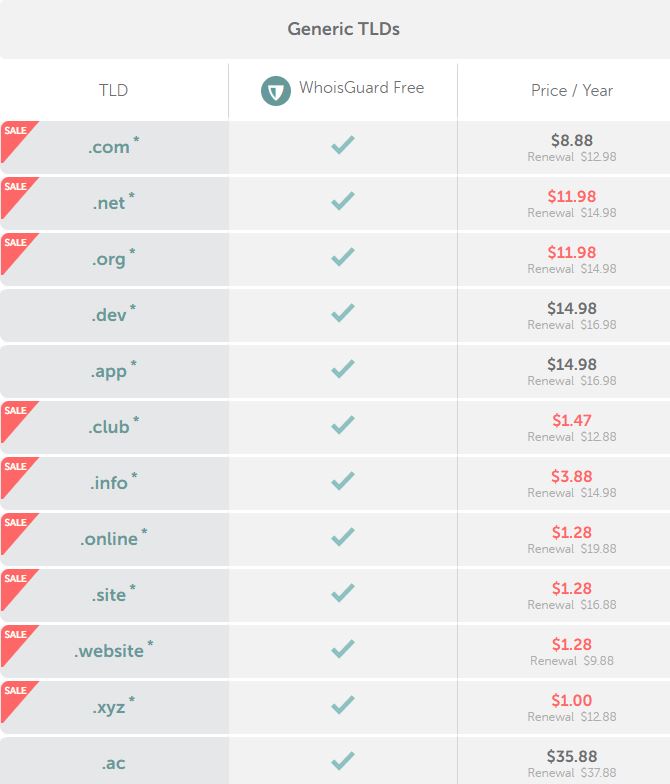Click the WhoisGuard shield icon in header
Image resolution: width=670 pixels, height=784 pixels.
coord(276,91)
